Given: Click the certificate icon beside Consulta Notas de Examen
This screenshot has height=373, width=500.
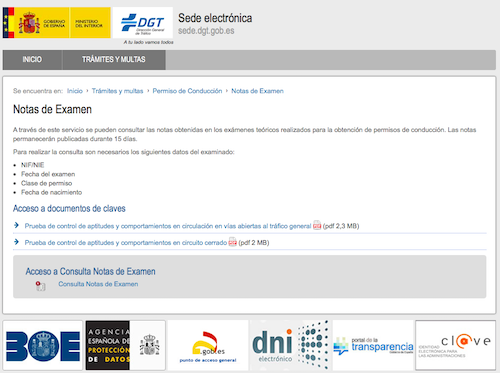Looking at the screenshot, I should pos(40,286).
